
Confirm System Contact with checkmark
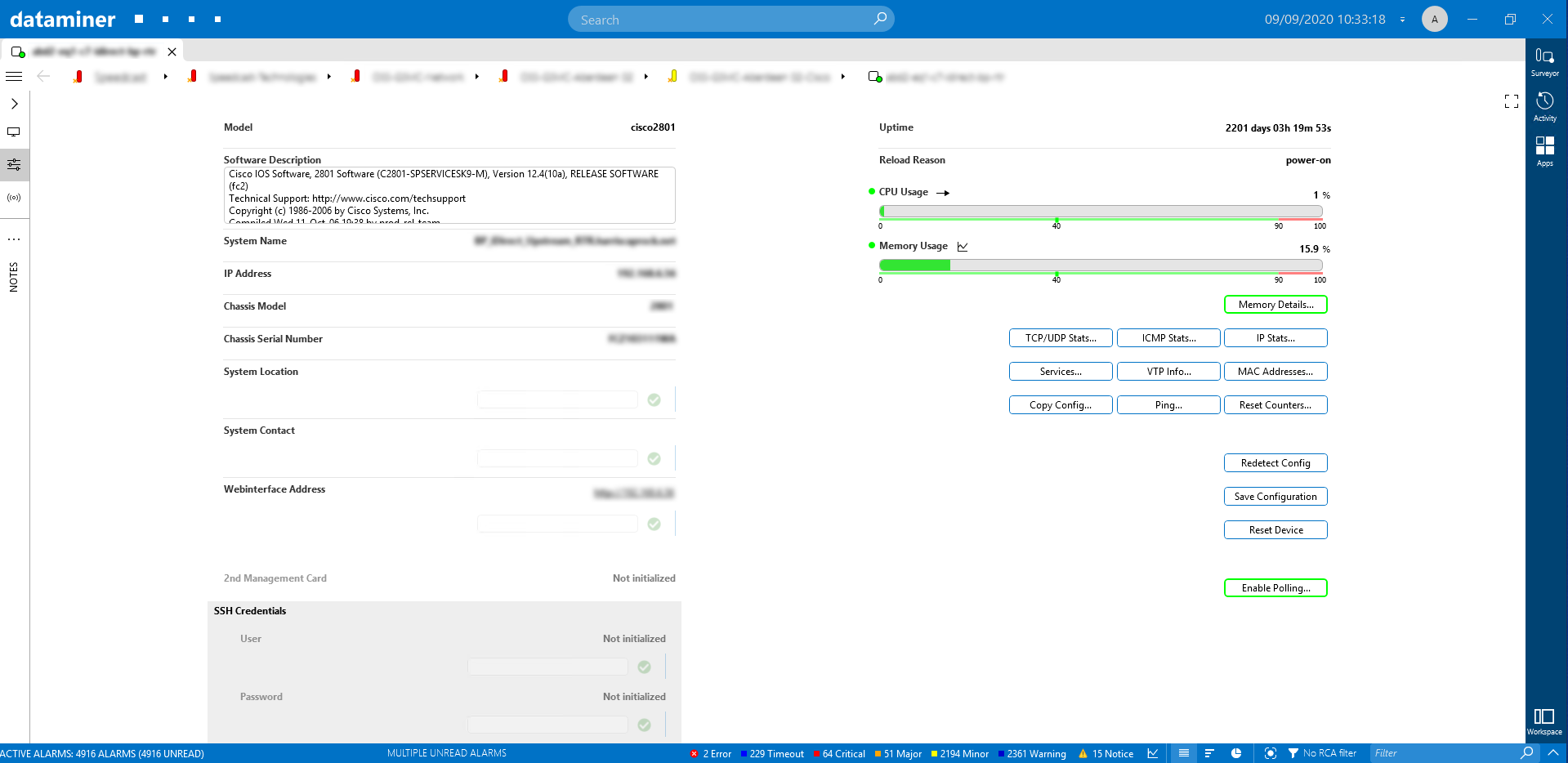pyautogui.click(x=654, y=458)
